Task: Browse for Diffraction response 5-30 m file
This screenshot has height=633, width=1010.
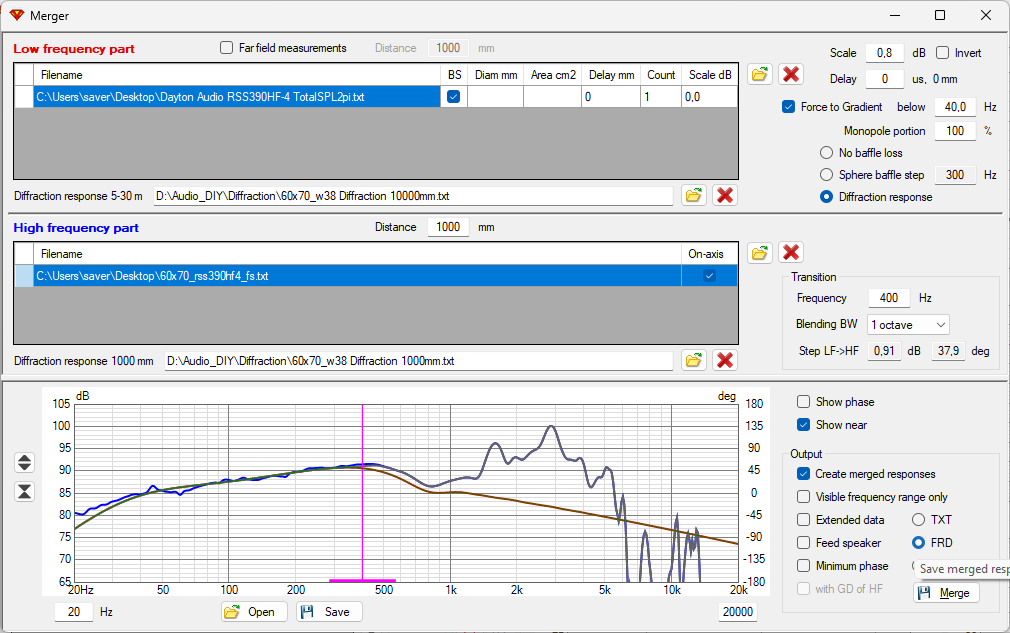Action: tap(694, 195)
